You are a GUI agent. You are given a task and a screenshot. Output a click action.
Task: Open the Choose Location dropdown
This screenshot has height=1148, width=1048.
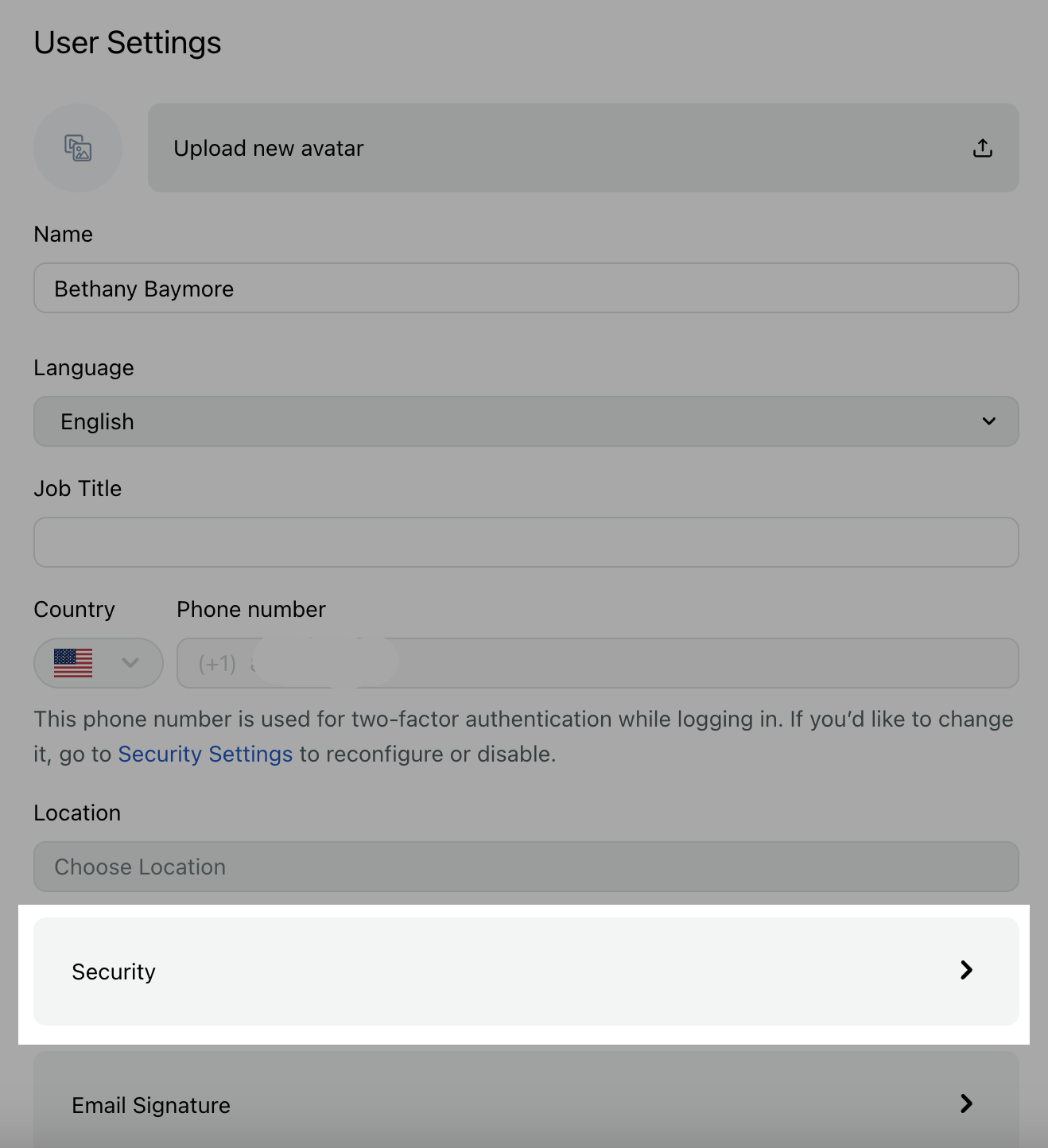(x=526, y=867)
